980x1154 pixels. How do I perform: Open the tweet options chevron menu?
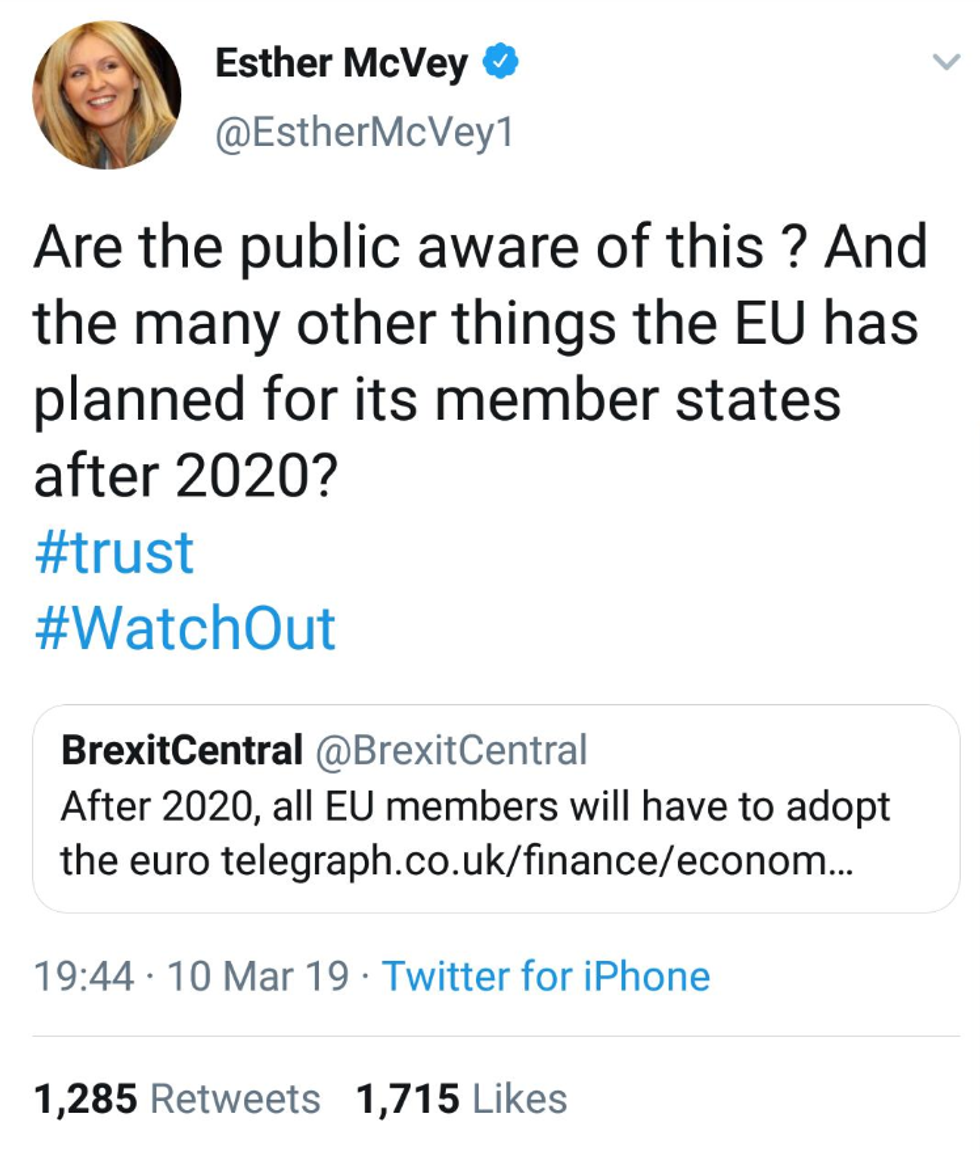pyautogui.click(x=945, y=64)
